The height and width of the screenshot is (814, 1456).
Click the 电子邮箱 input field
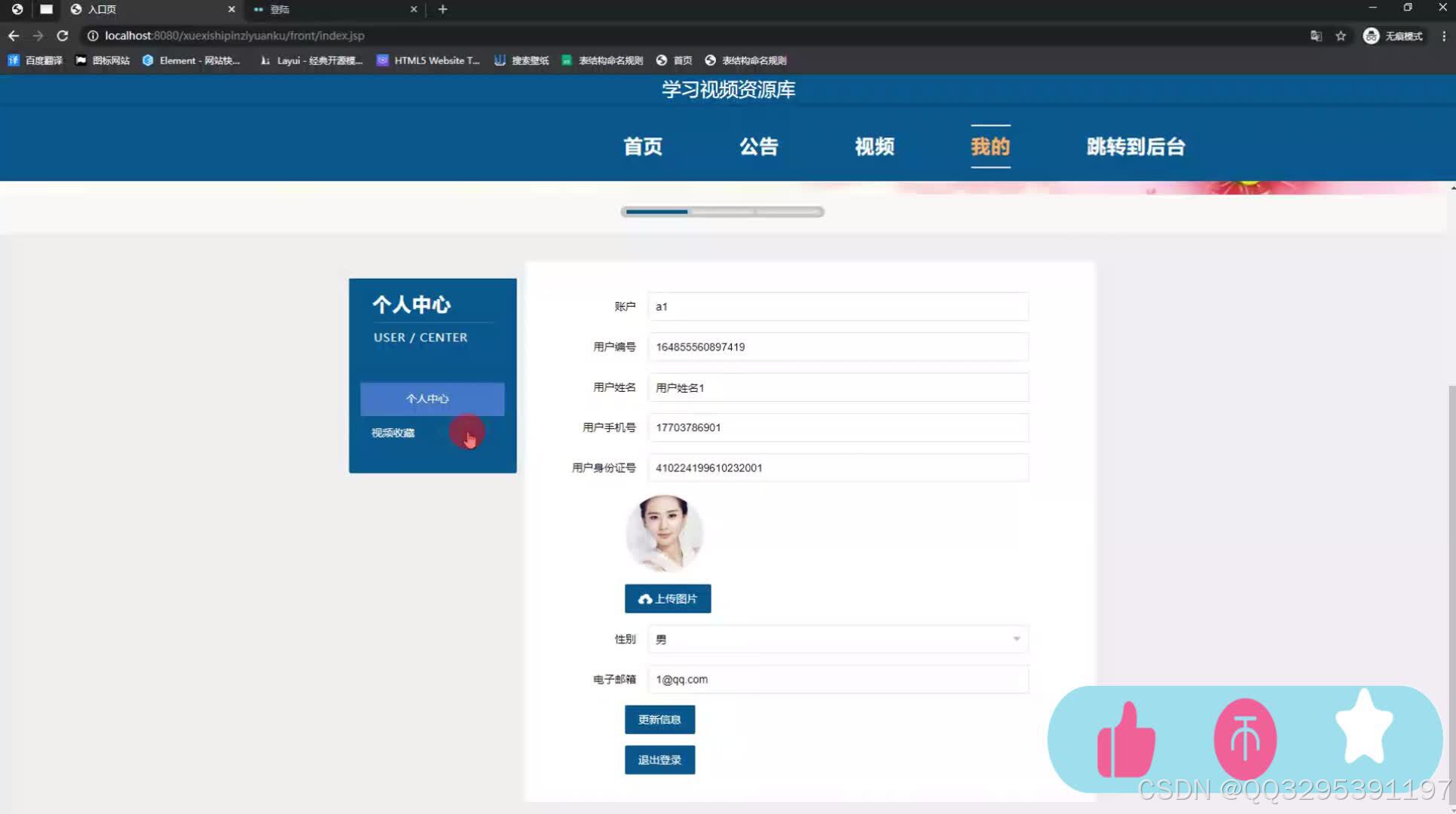[x=838, y=679]
